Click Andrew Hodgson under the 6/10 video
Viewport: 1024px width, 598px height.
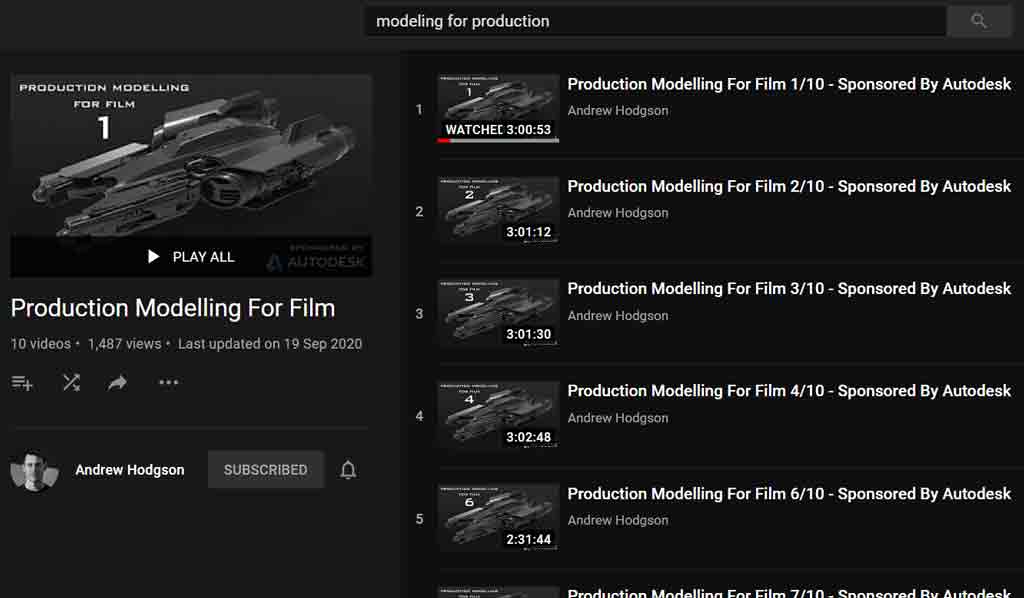tap(618, 520)
